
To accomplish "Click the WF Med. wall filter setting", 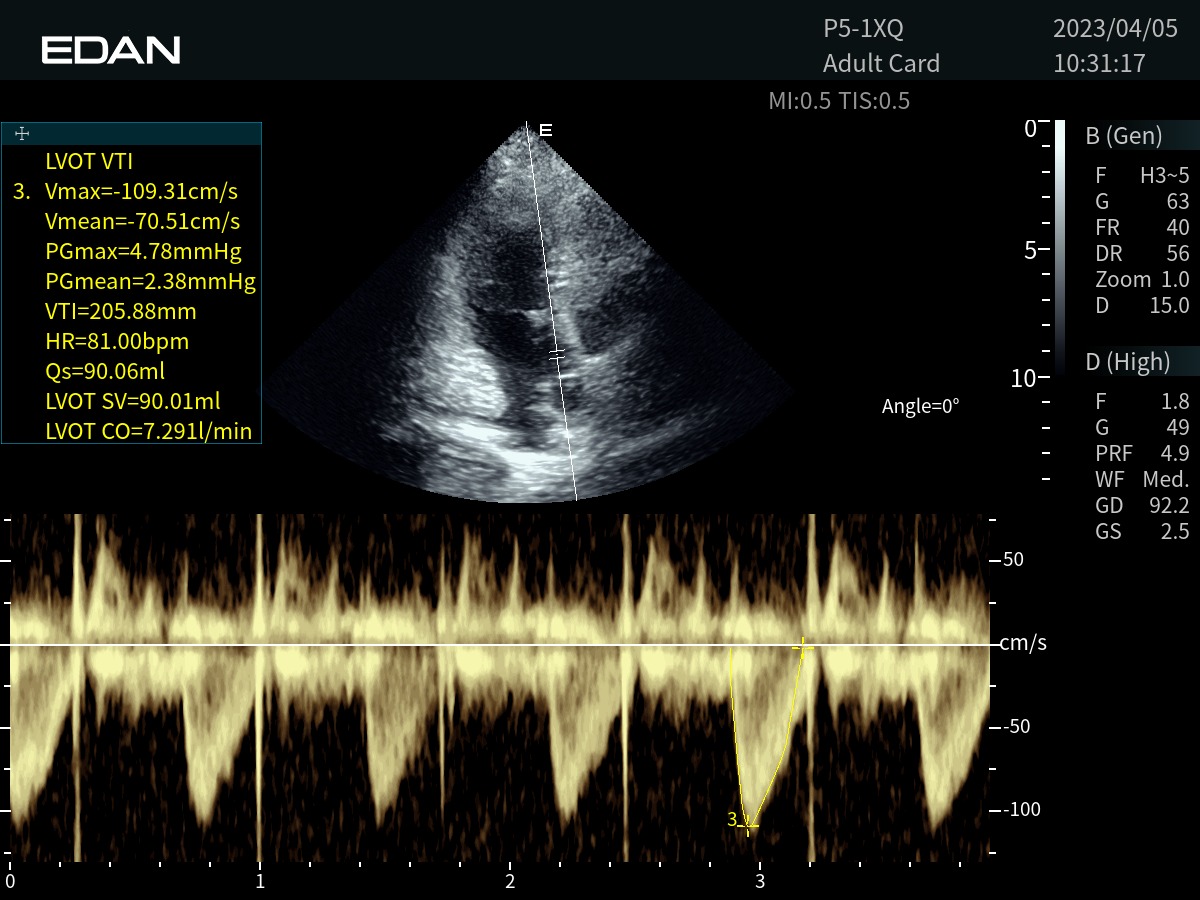I will [1142, 479].
